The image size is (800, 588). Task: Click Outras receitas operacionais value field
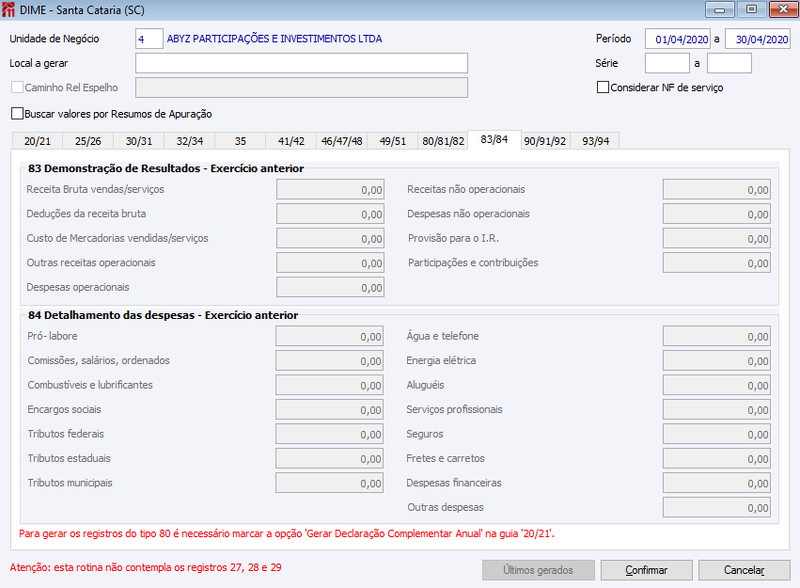click(330, 263)
